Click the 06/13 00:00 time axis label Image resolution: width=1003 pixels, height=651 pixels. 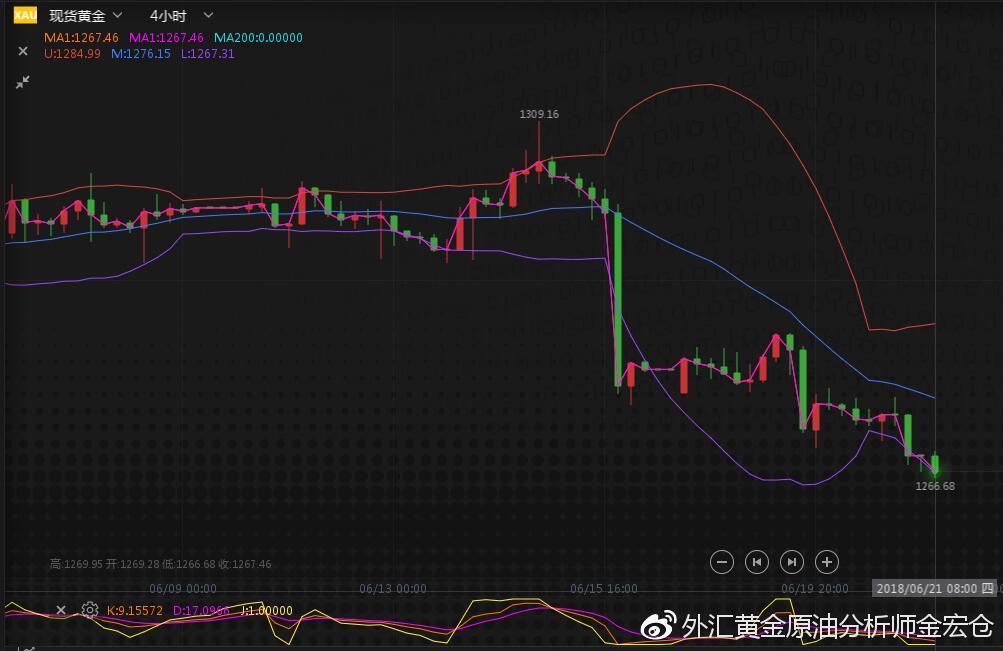click(393, 588)
